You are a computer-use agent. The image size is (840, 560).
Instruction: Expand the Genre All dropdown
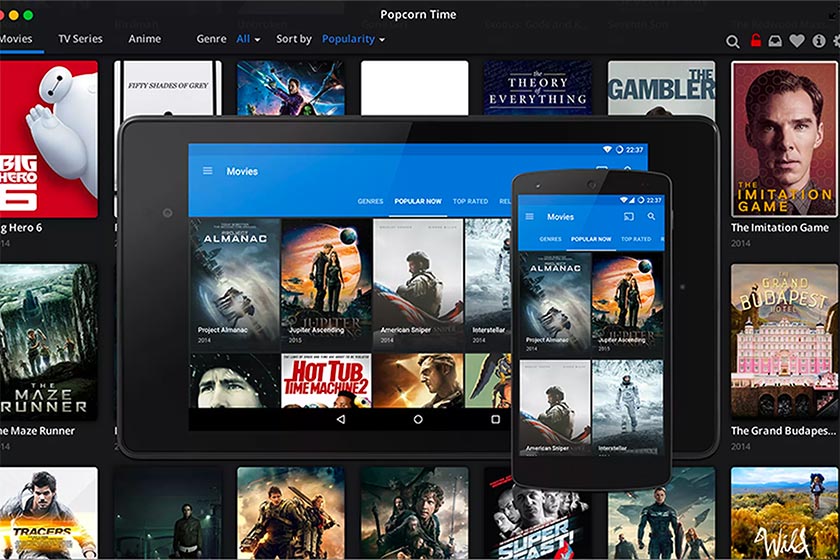(248, 39)
